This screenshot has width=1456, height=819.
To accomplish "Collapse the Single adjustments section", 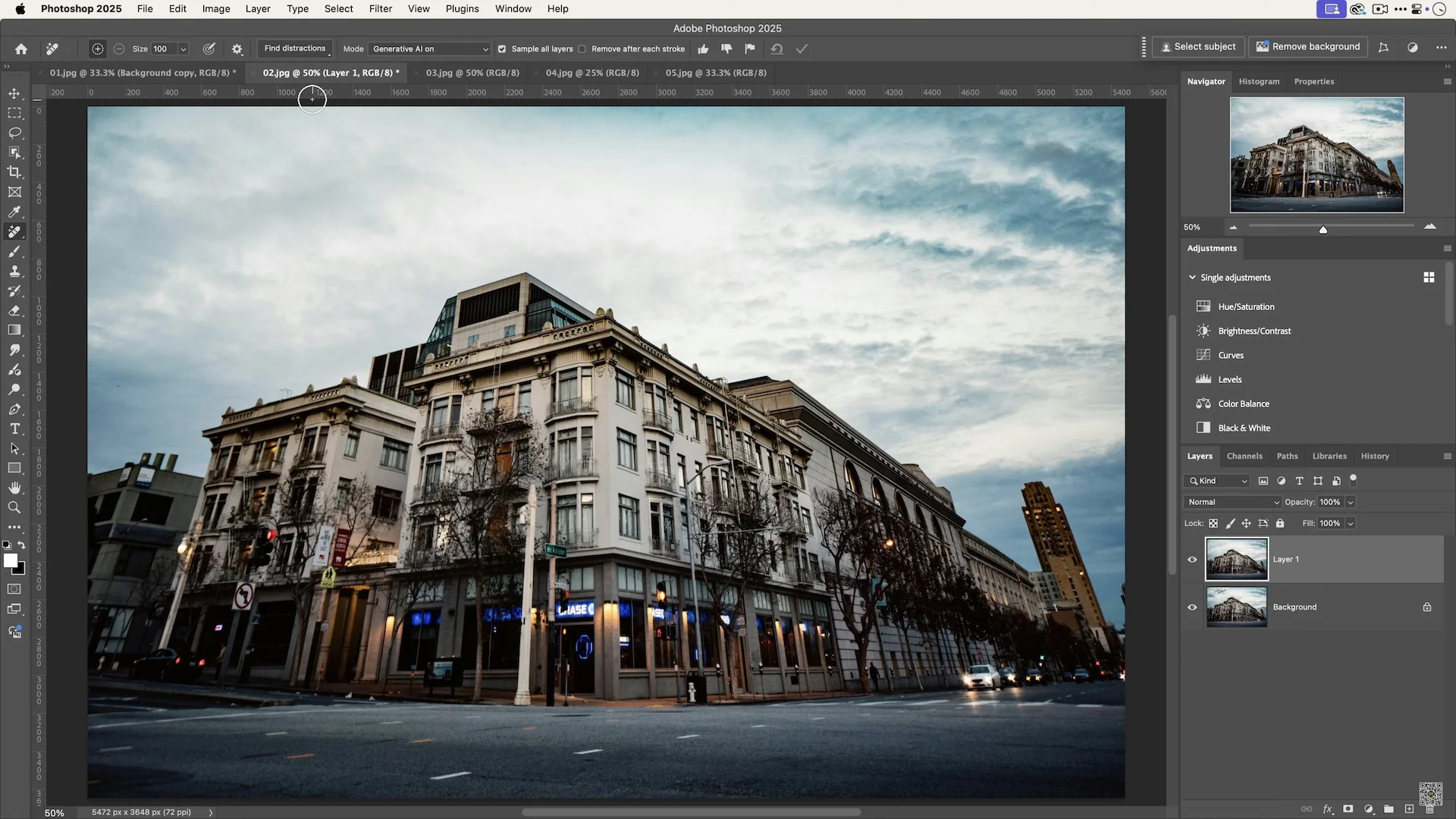I will pos(1193,277).
